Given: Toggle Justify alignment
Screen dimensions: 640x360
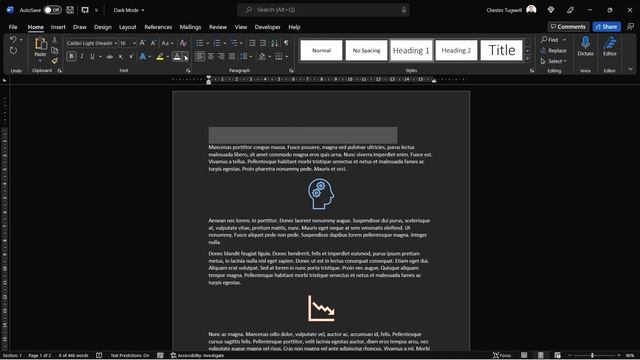Looking at the screenshot, I should pyautogui.click(x=232, y=56).
